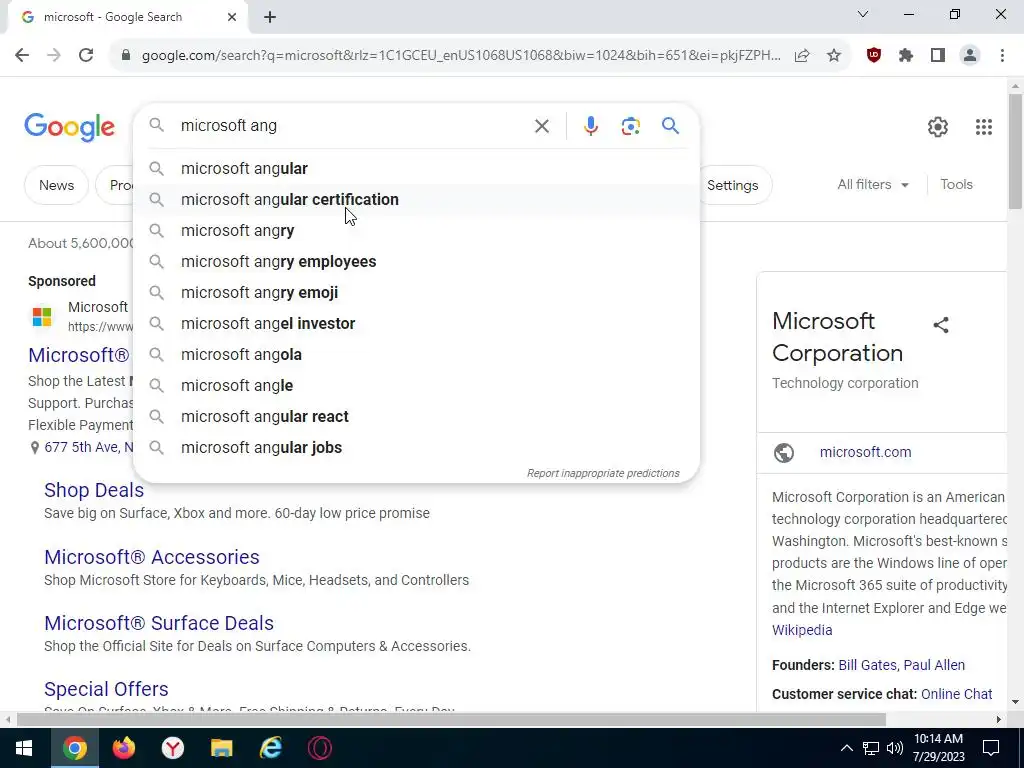Click in the search text field

[353, 125]
